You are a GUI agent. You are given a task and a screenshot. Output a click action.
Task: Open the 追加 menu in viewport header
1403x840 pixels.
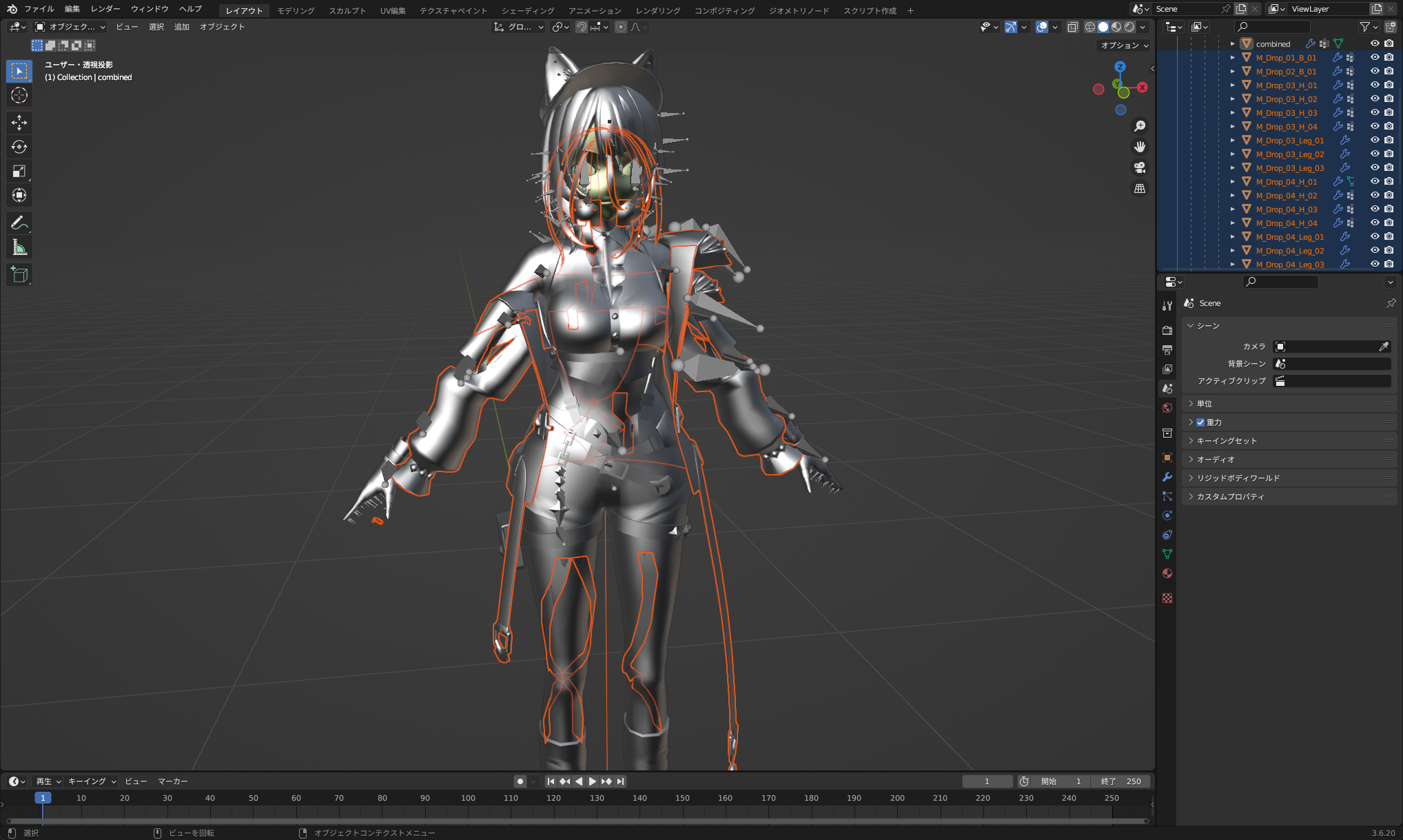click(182, 27)
